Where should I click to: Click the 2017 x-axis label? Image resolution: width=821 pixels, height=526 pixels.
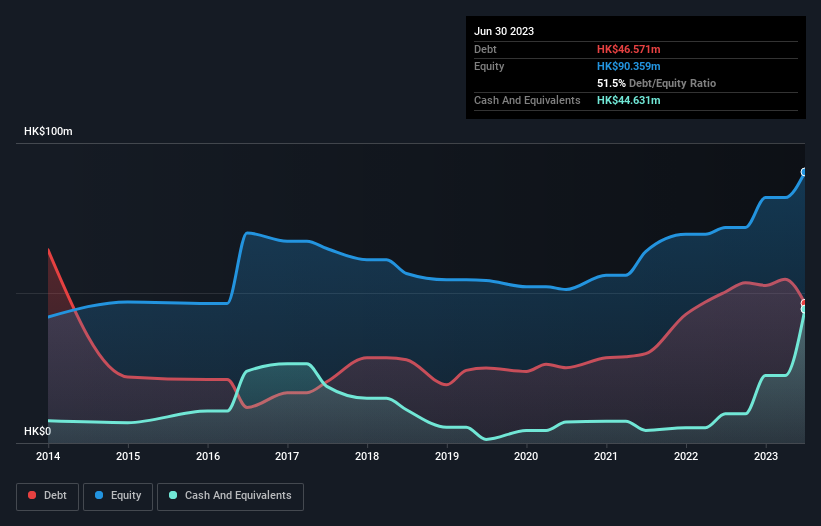coord(287,456)
